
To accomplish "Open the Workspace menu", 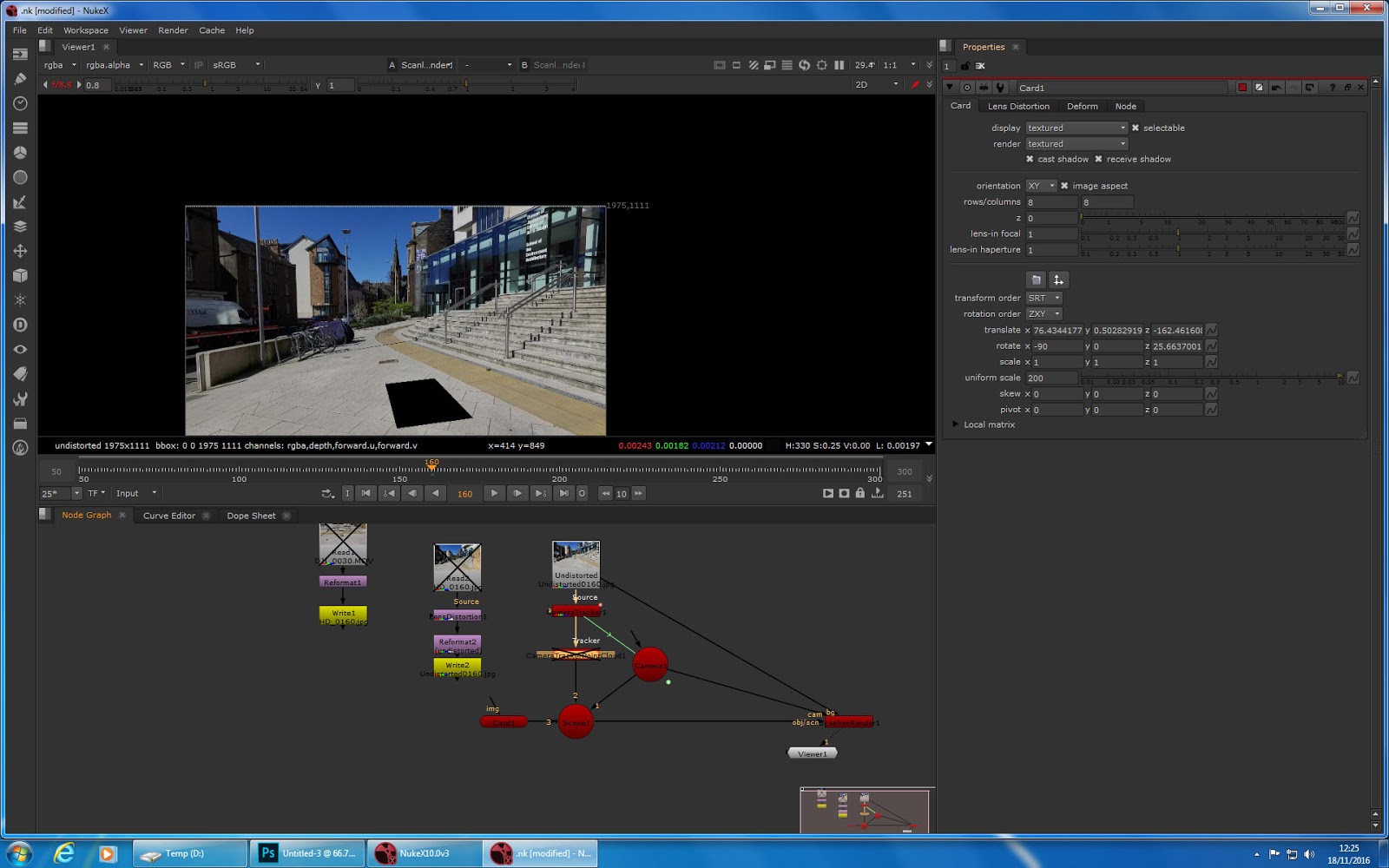I will click(x=85, y=30).
